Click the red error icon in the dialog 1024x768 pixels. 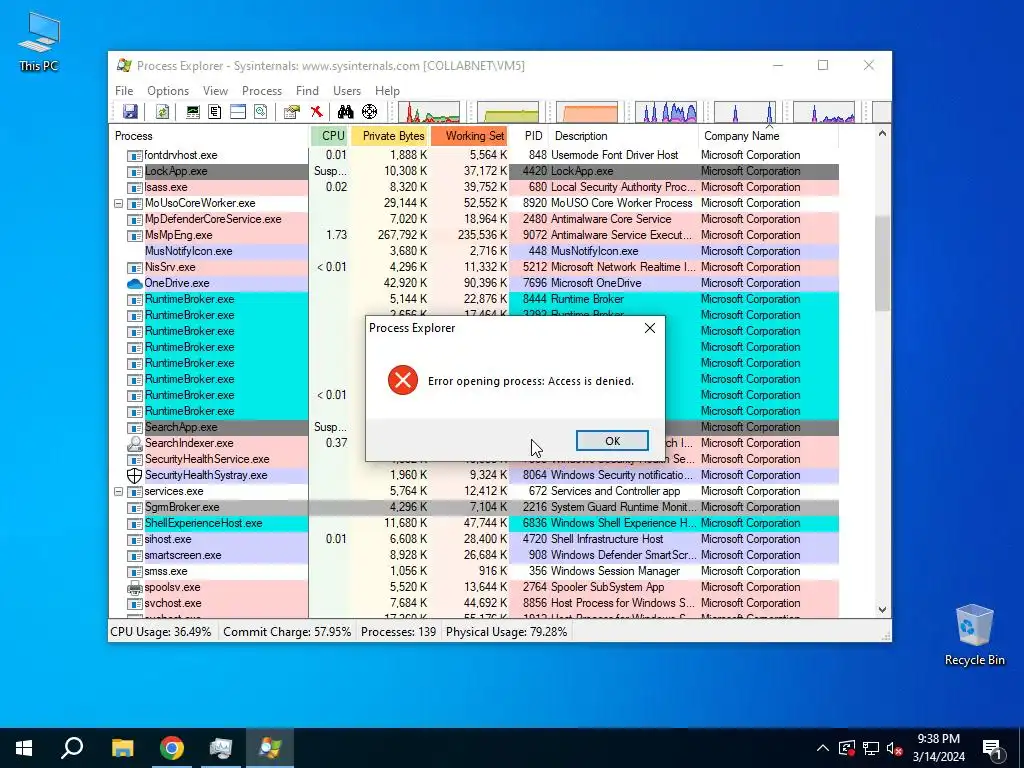point(403,380)
